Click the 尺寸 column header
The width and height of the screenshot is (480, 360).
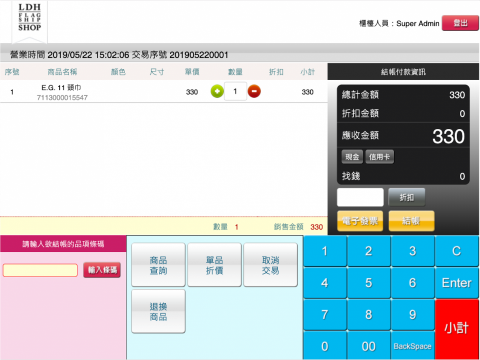(157, 72)
